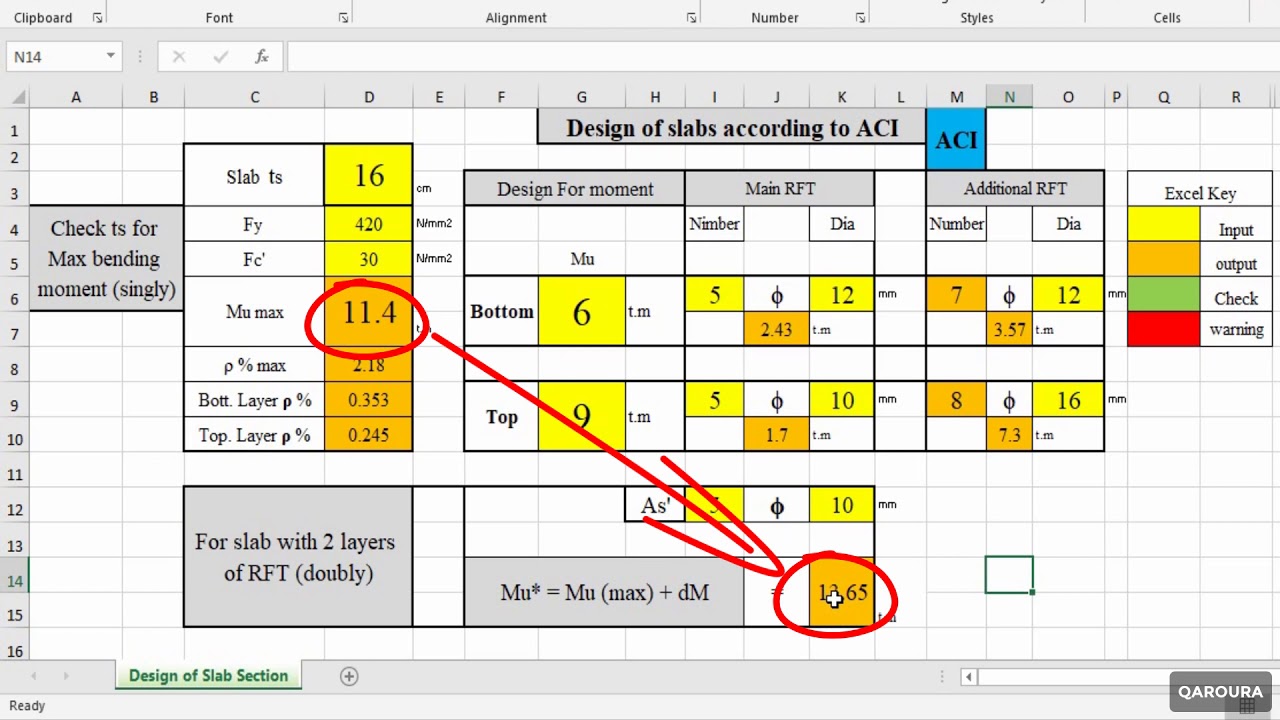Select column N header
The height and width of the screenshot is (720, 1280).
[x=1009, y=97]
